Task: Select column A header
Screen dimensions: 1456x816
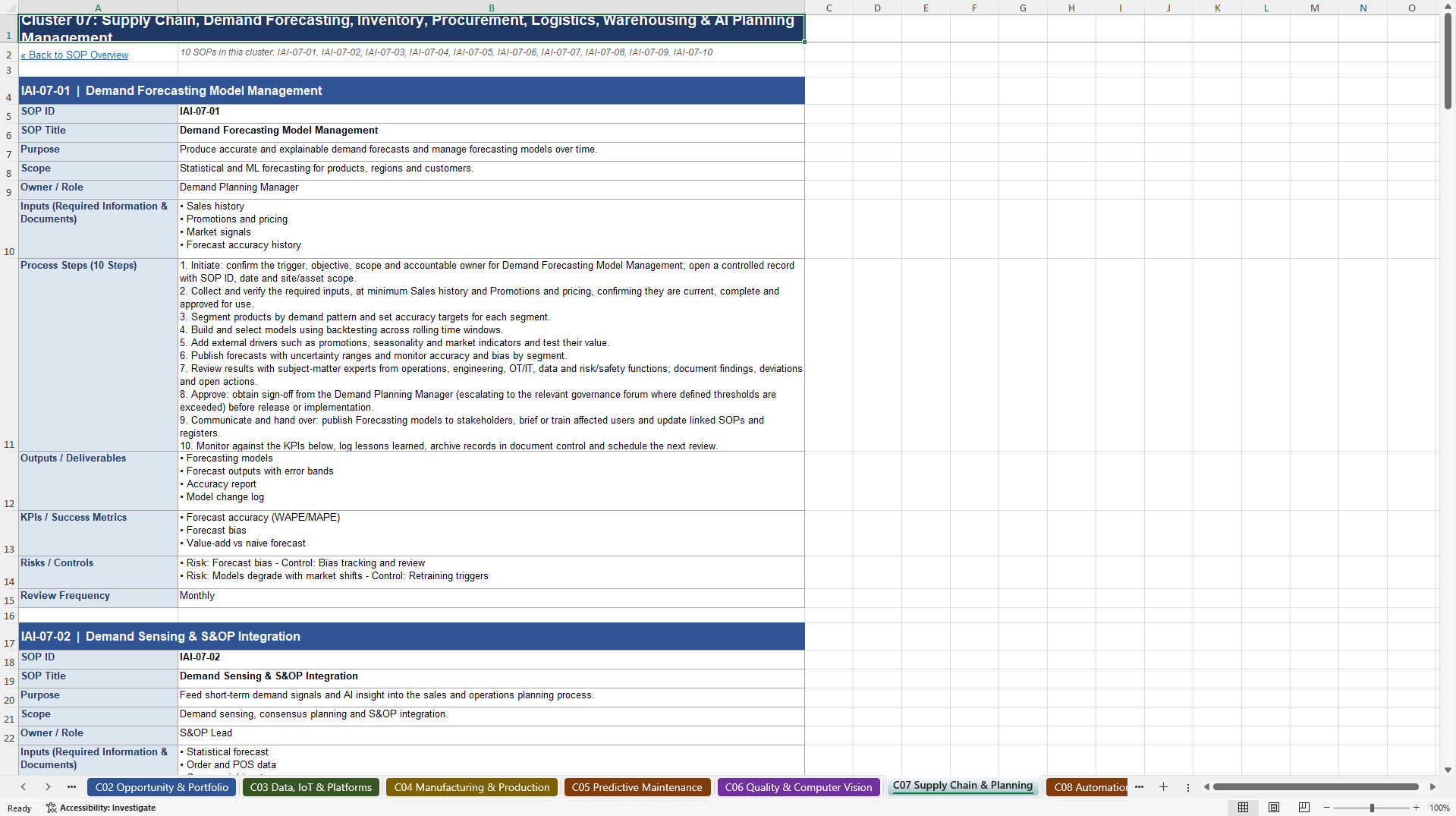Action: [98, 8]
